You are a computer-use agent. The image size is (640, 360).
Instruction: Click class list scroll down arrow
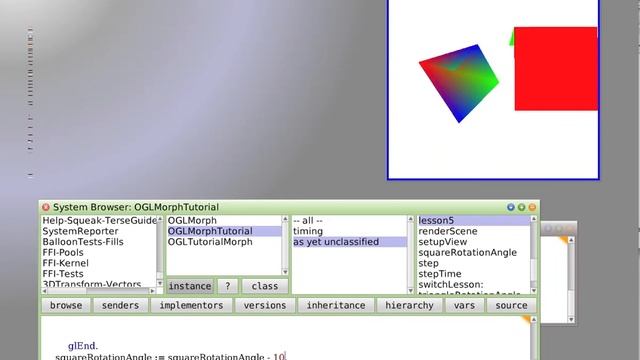[x=285, y=272]
